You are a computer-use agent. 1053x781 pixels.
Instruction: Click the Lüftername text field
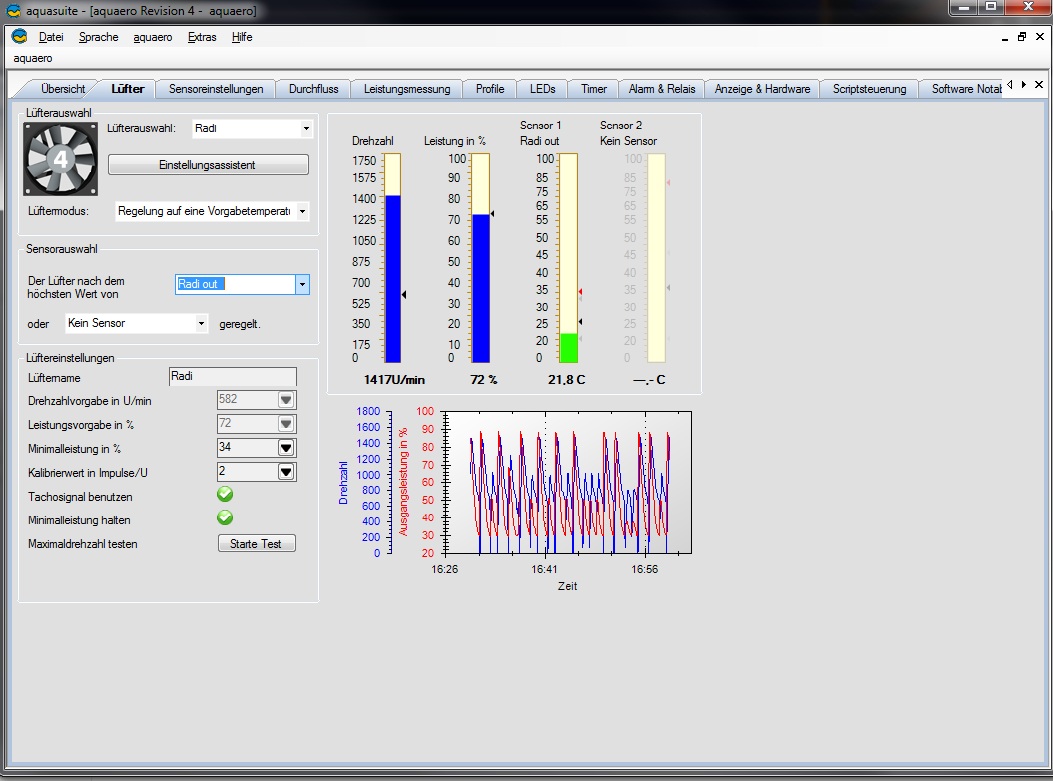233,377
